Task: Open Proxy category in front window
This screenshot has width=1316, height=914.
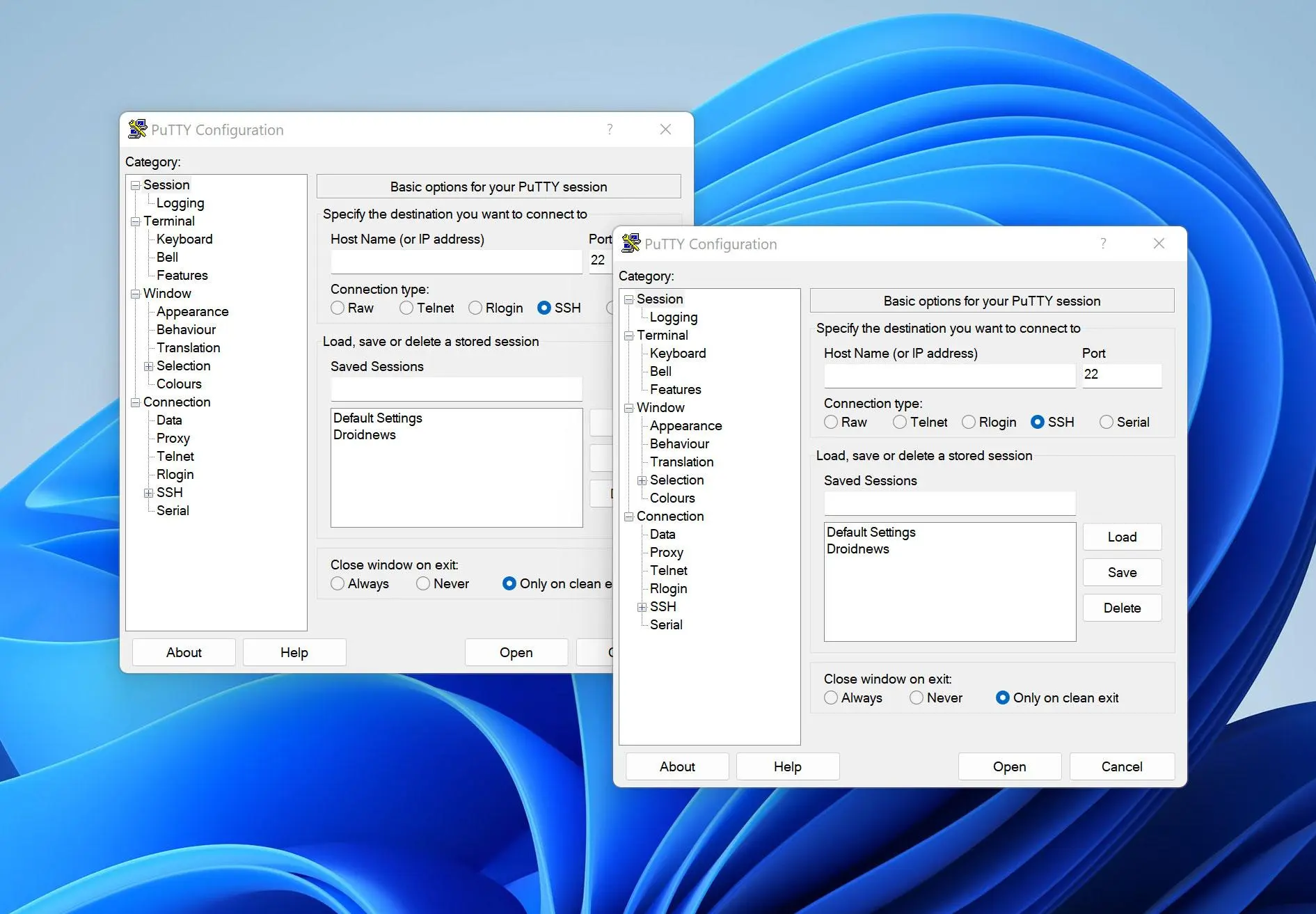Action: [666, 552]
